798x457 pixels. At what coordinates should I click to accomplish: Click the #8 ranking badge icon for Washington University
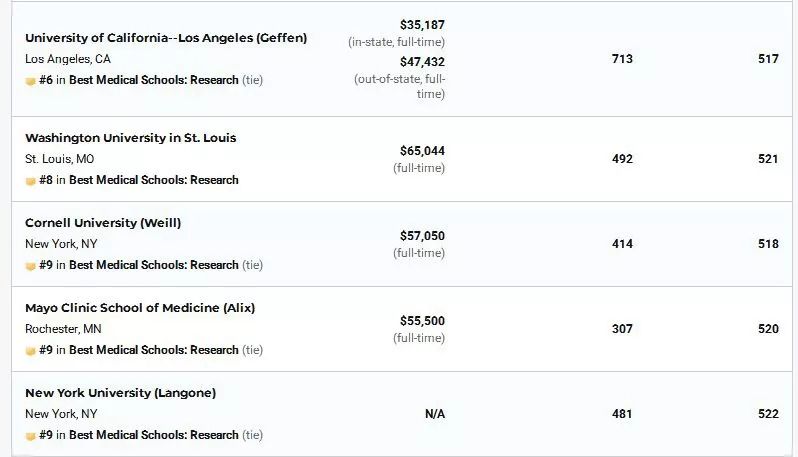(31, 181)
